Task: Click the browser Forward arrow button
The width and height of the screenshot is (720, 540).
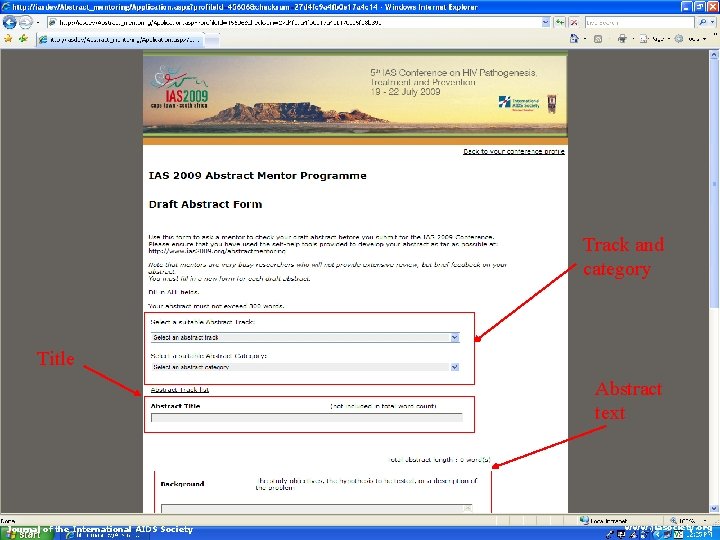Action: 26,22
